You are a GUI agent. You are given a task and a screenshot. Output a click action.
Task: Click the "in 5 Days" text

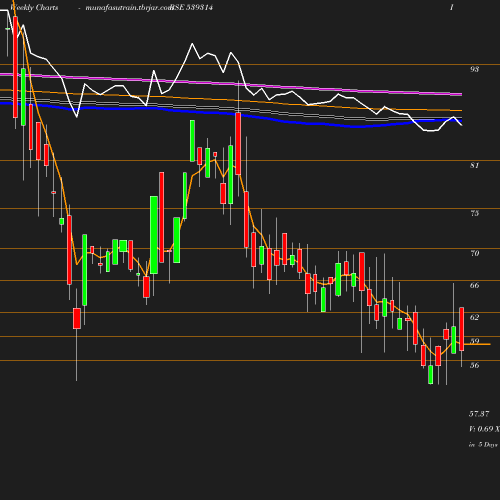click(x=483, y=445)
